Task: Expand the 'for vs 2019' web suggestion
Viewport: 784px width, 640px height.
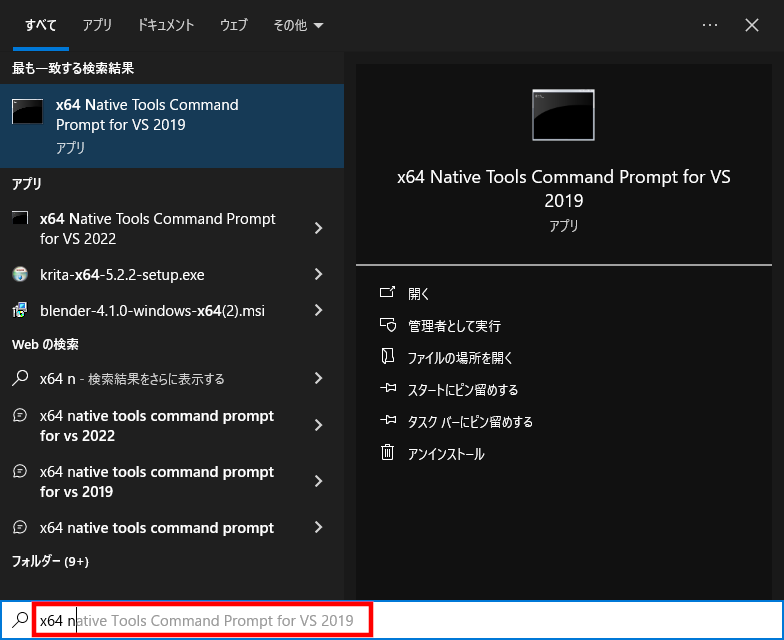Action: (x=318, y=481)
